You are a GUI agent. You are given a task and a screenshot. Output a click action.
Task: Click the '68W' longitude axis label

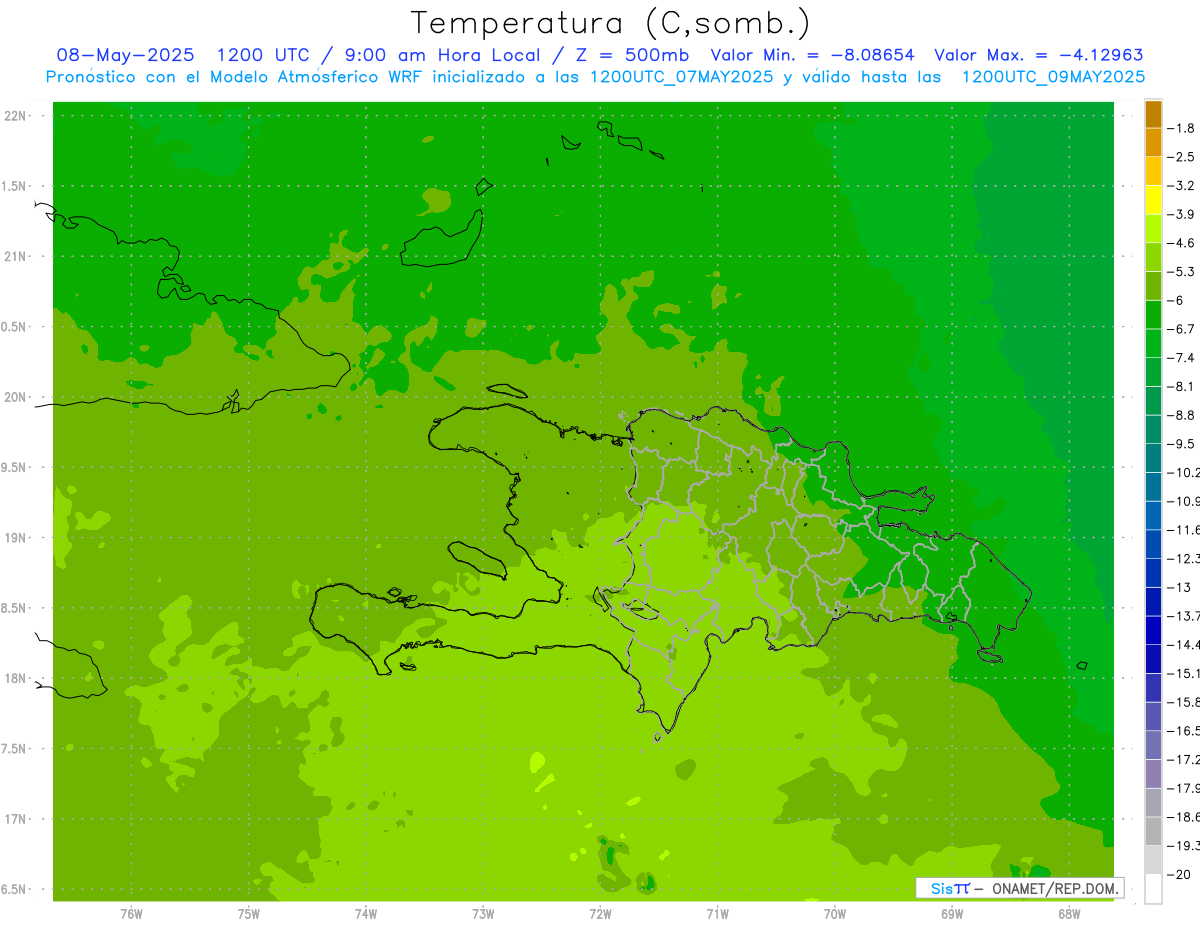pyautogui.click(x=1069, y=914)
